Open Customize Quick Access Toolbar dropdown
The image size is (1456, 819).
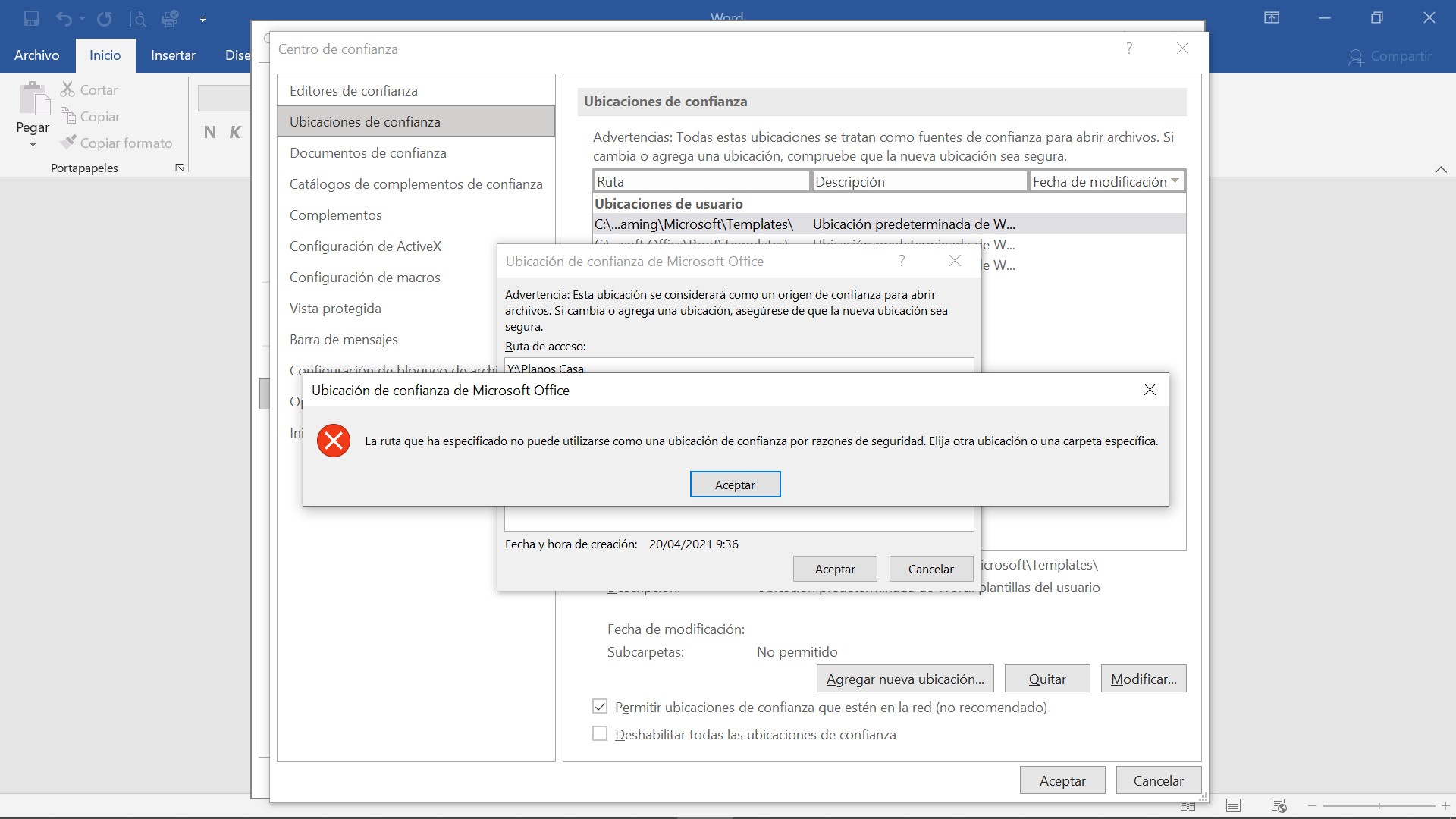click(202, 19)
